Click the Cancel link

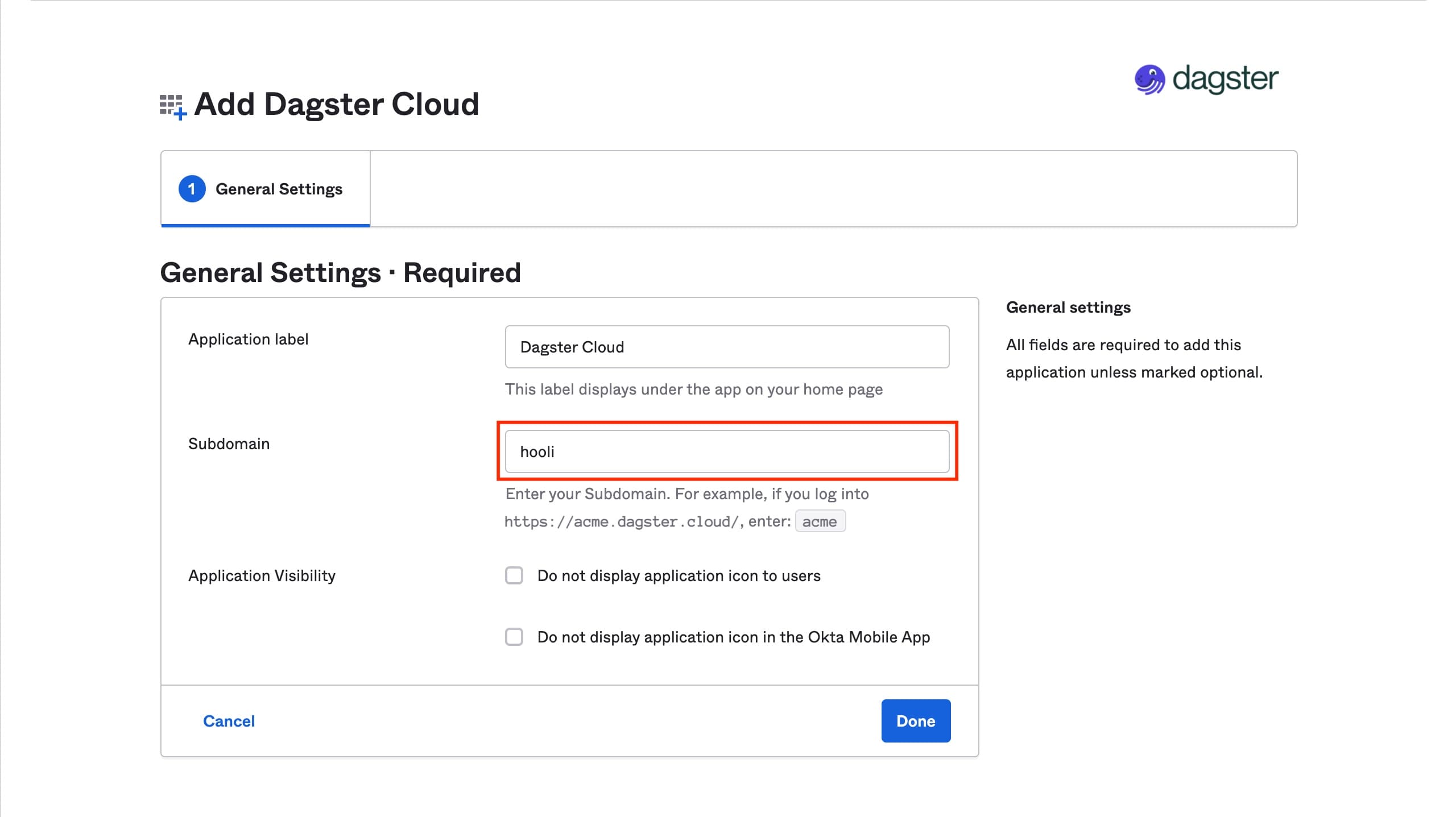228,720
